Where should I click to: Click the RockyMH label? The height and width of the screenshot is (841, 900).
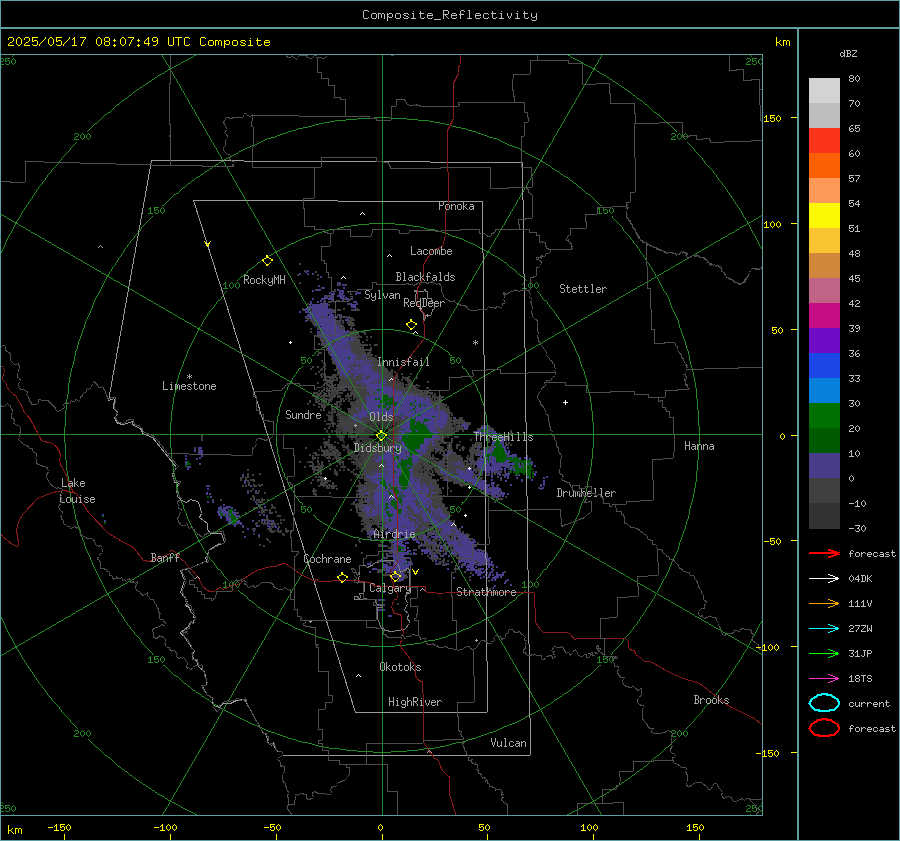click(264, 280)
